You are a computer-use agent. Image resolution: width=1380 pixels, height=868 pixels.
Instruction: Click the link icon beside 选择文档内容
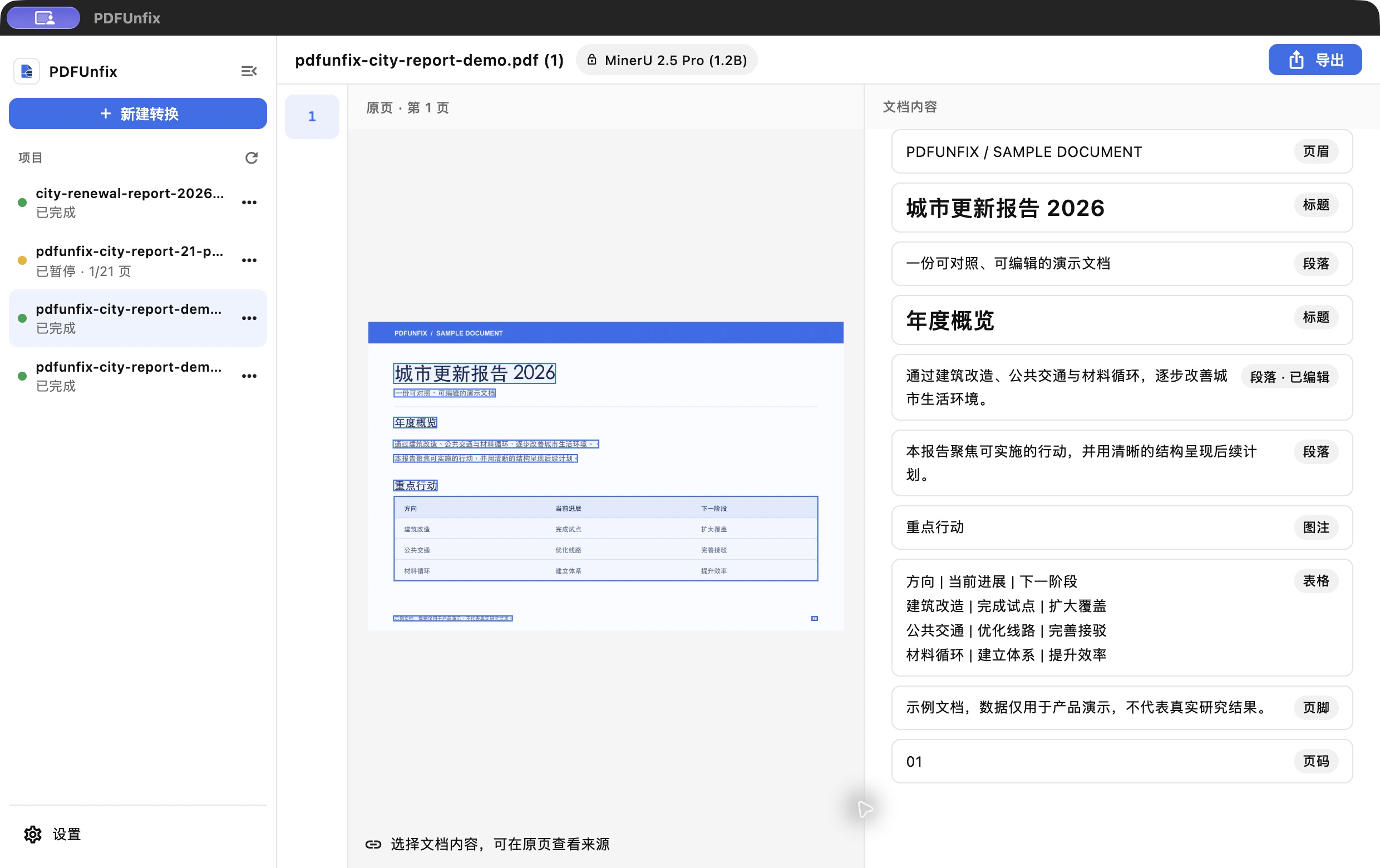373,844
